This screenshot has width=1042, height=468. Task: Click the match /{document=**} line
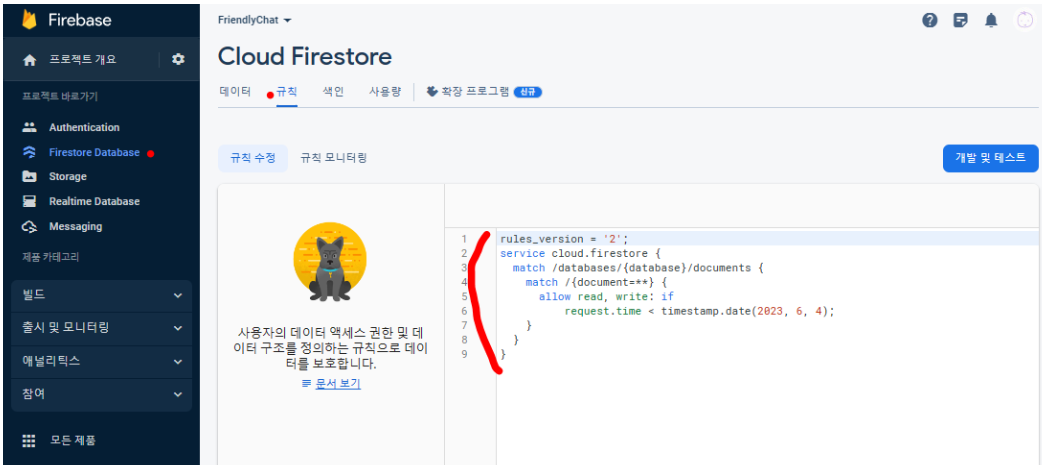(x=596, y=283)
